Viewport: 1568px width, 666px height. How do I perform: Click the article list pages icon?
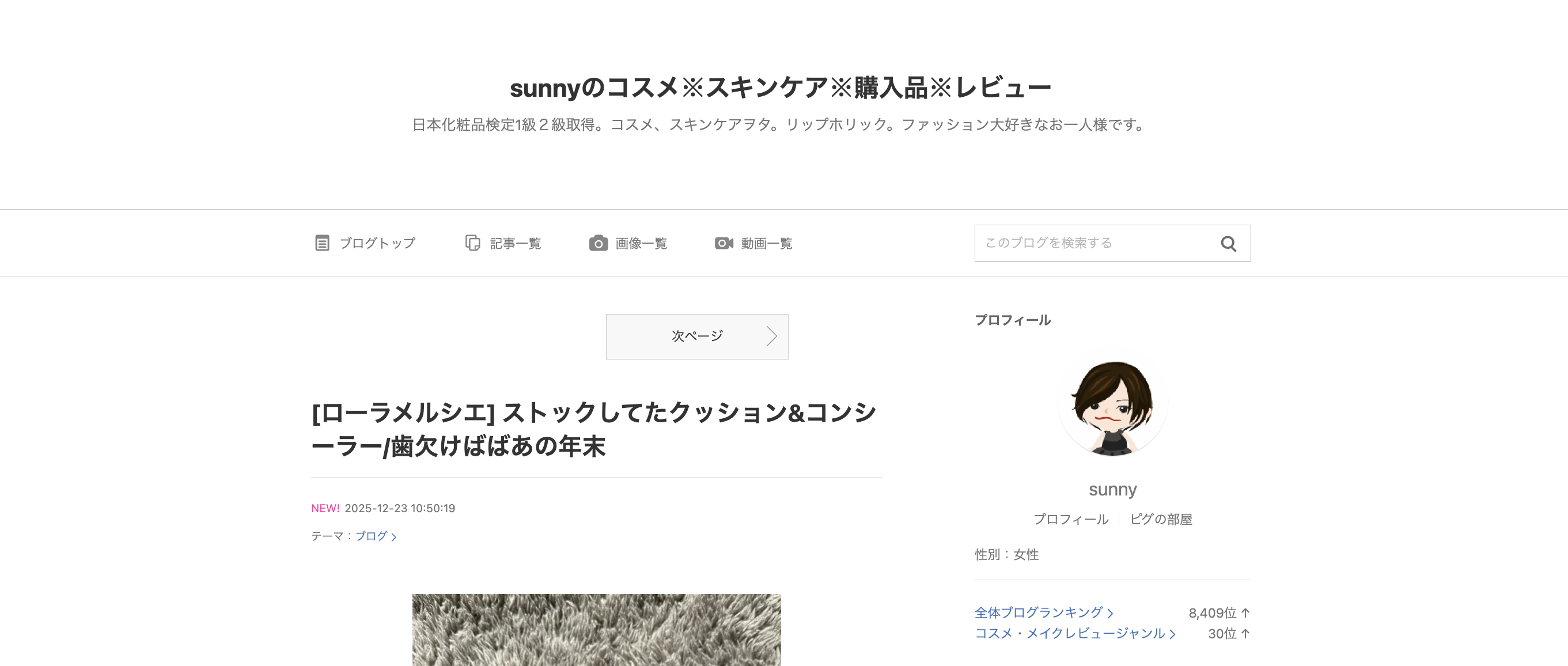pos(472,243)
